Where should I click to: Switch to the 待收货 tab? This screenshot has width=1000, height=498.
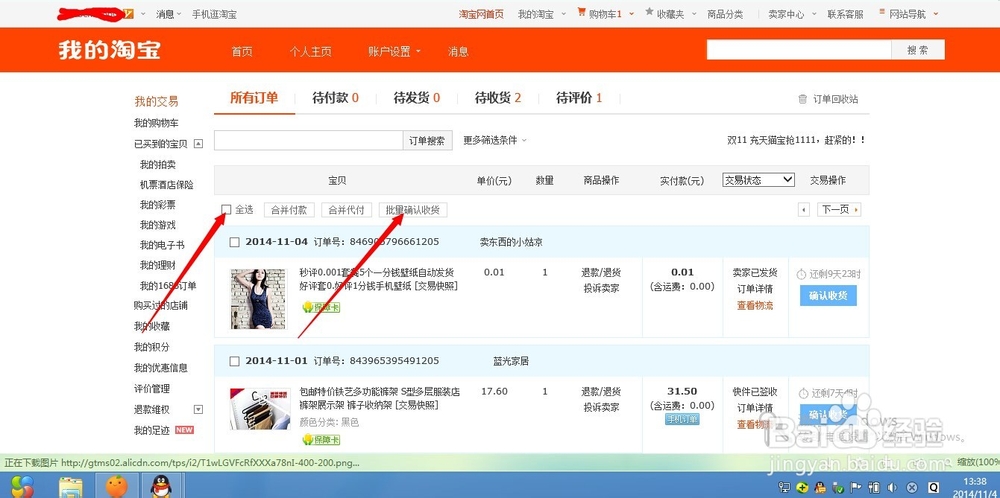coord(498,98)
